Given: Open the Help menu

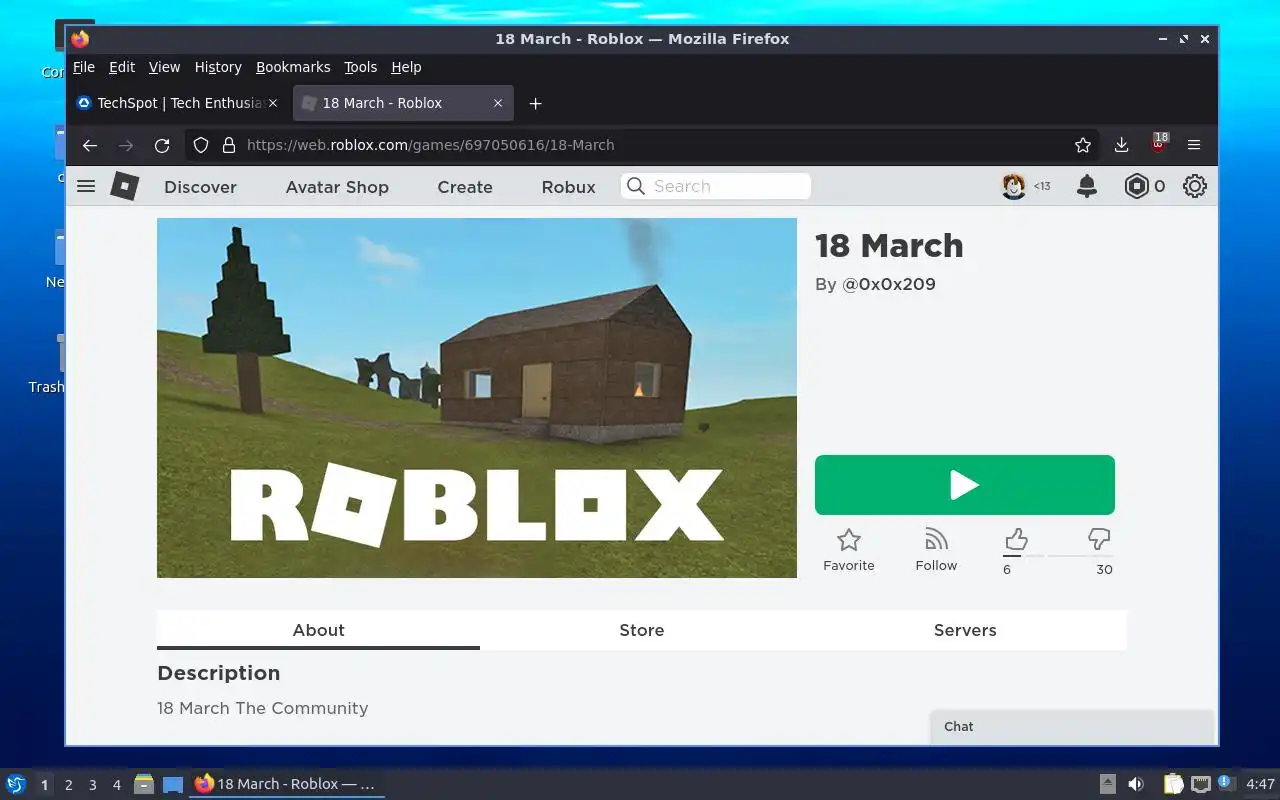Looking at the screenshot, I should (406, 67).
